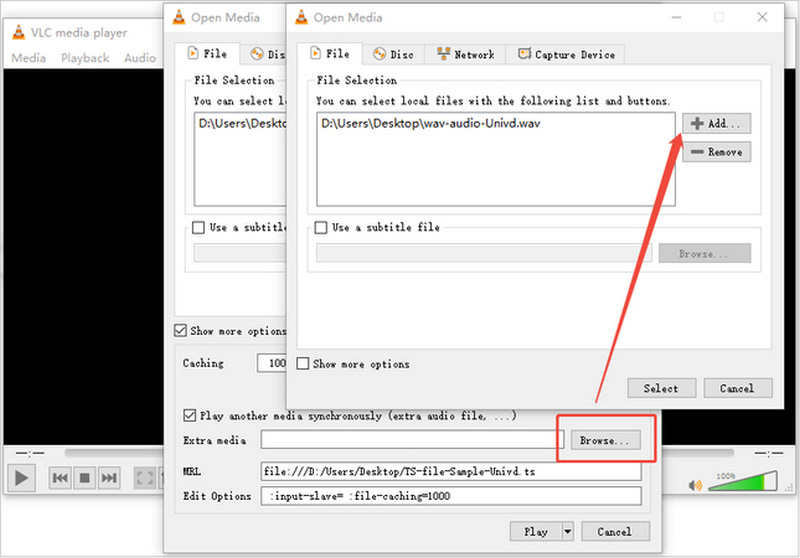Click the Caching value field
800x558 pixels.
271,363
